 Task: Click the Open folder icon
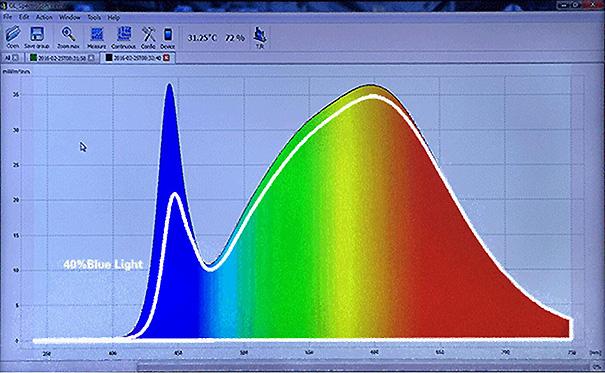pos(13,34)
